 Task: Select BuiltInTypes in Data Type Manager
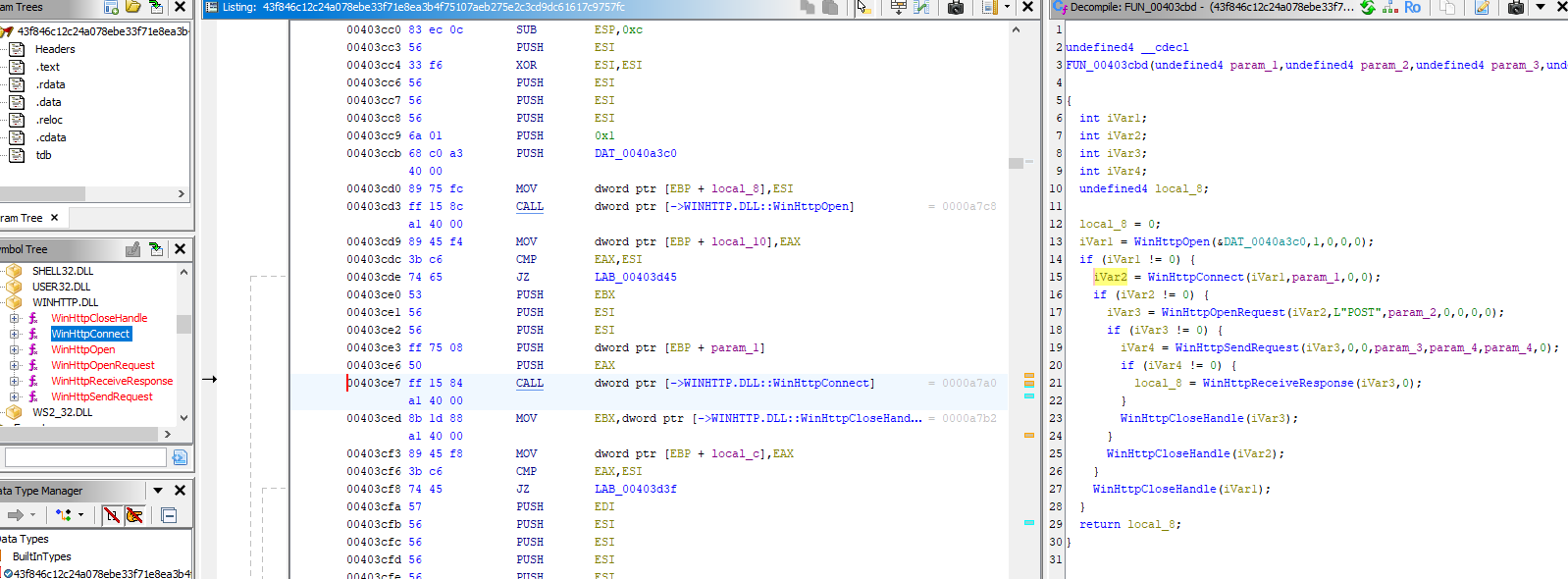42,556
